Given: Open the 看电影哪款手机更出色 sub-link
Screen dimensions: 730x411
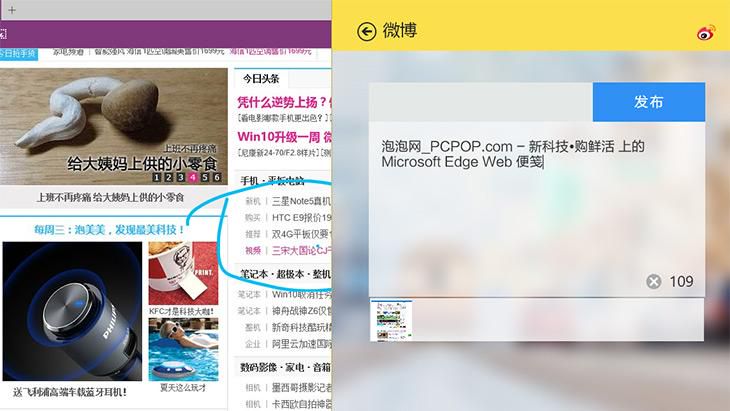Looking at the screenshot, I should [284, 118].
